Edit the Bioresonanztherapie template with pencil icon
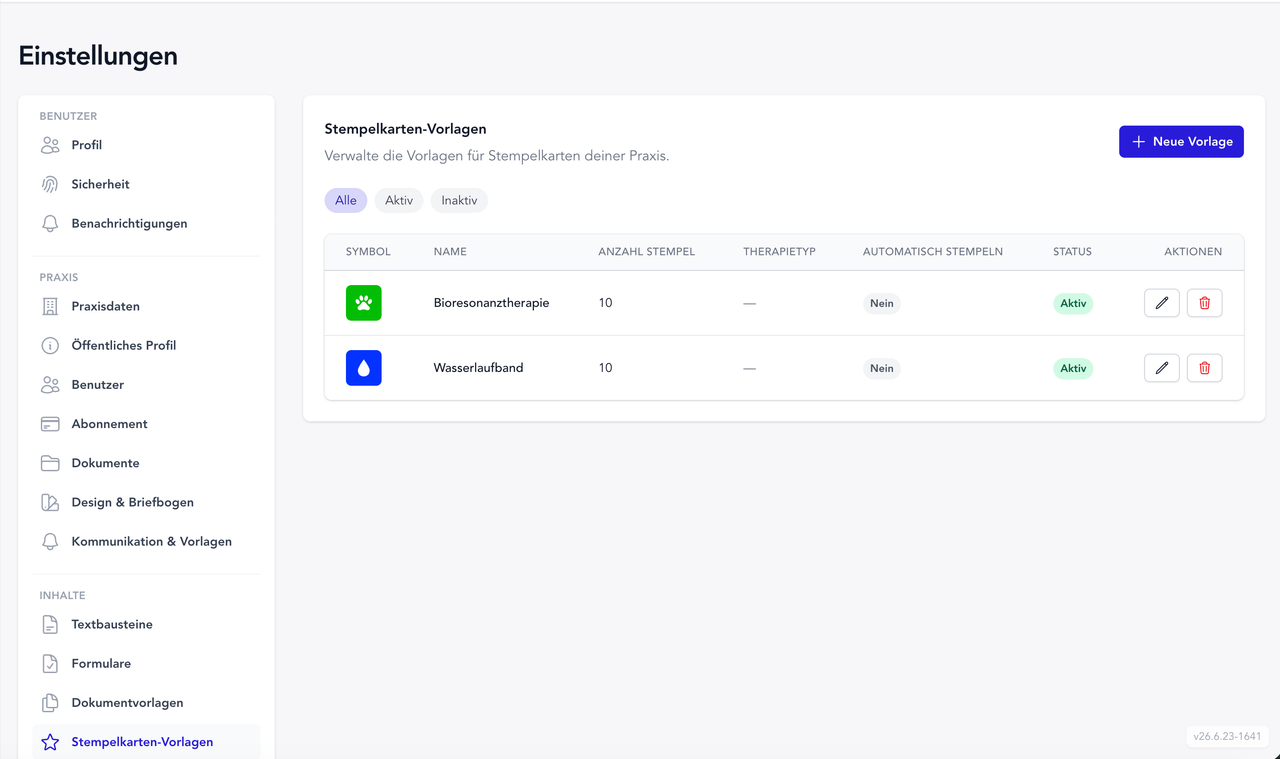The image size is (1280, 759). (x=1161, y=303)
